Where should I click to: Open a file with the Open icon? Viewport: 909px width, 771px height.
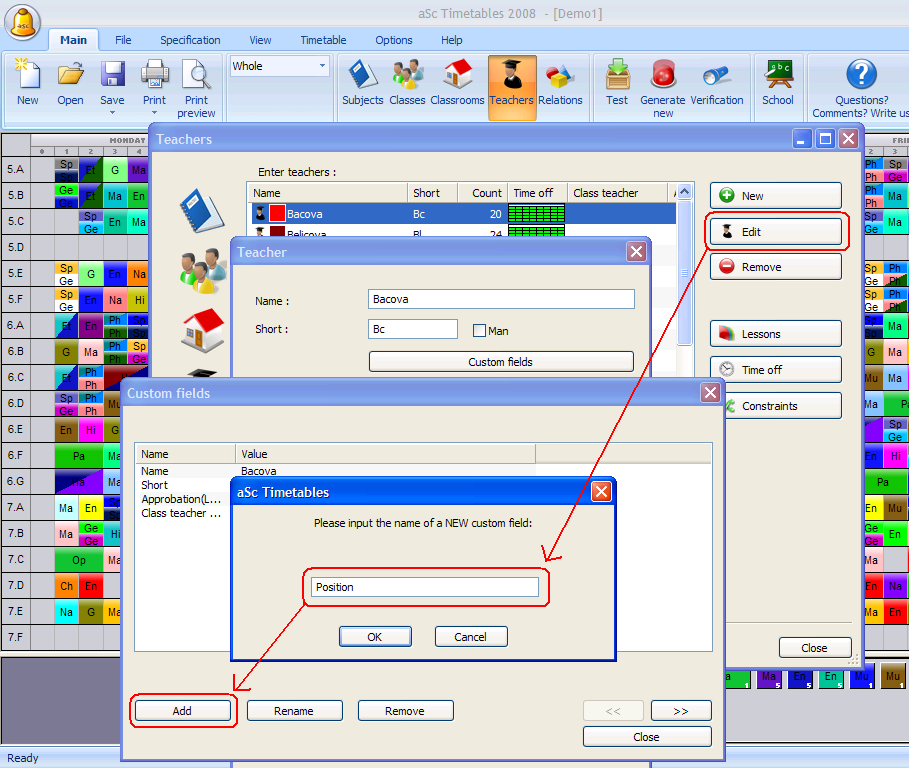click(x=70, y=76)
